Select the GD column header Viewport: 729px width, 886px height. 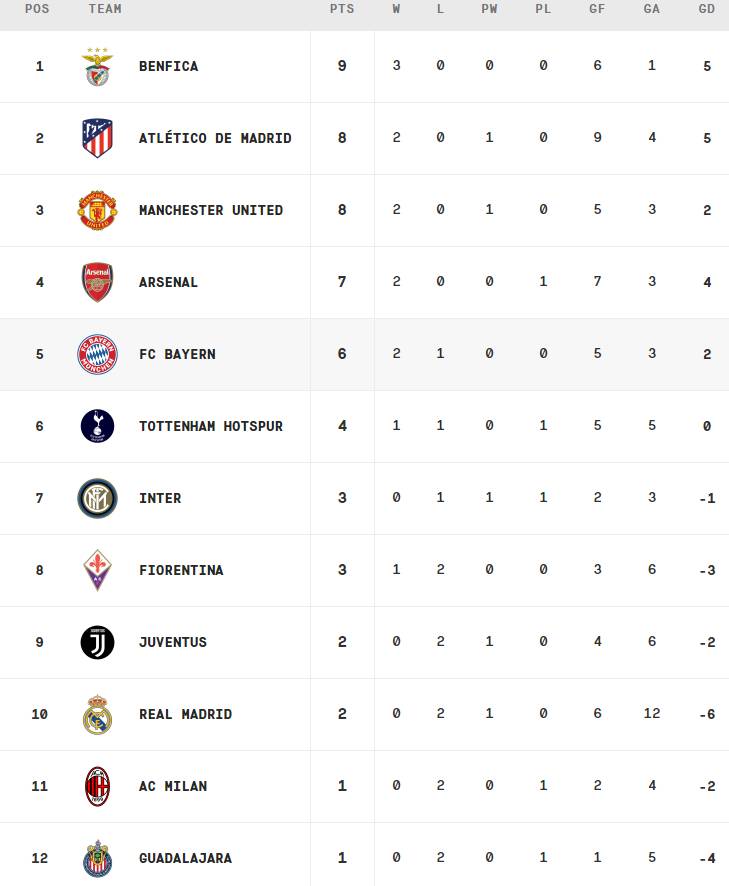pos(706,8)
